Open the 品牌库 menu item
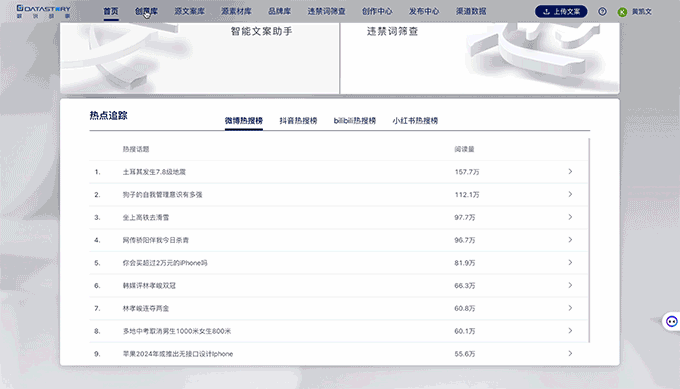 (x=279, y=11)
